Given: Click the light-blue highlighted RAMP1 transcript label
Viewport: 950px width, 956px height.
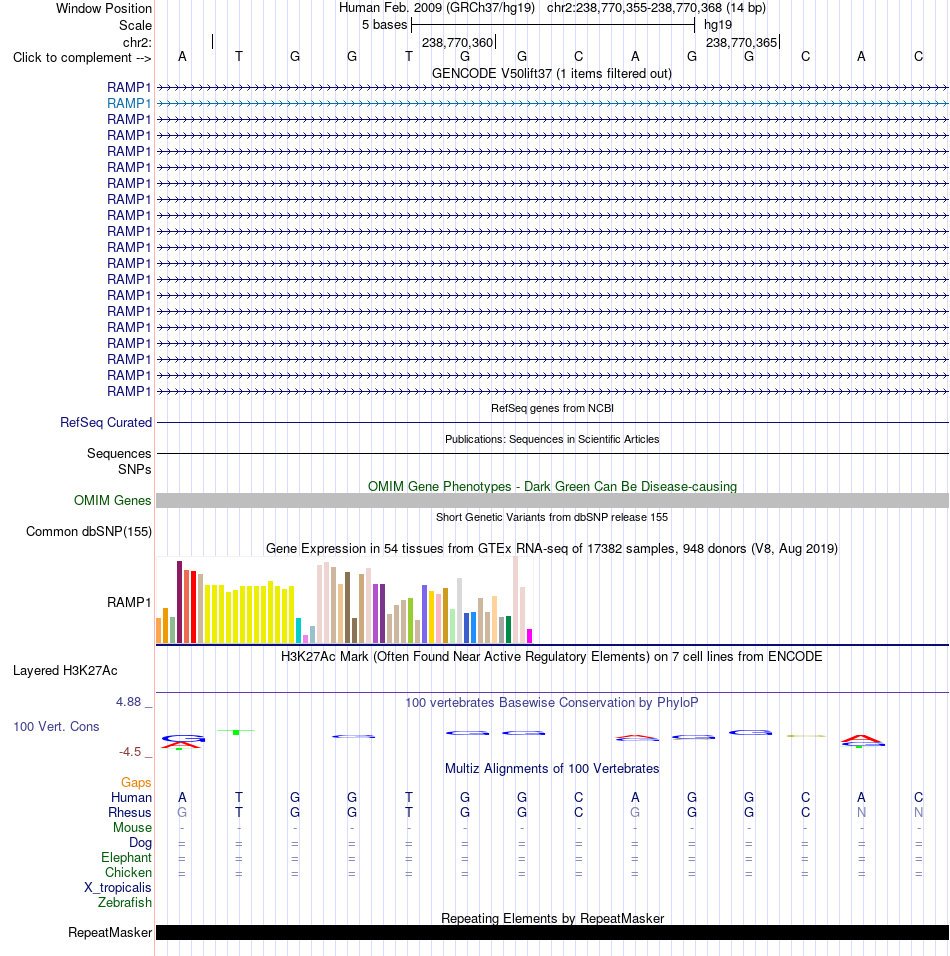Looking at the screenshot, I should click(x=129, y=104).
